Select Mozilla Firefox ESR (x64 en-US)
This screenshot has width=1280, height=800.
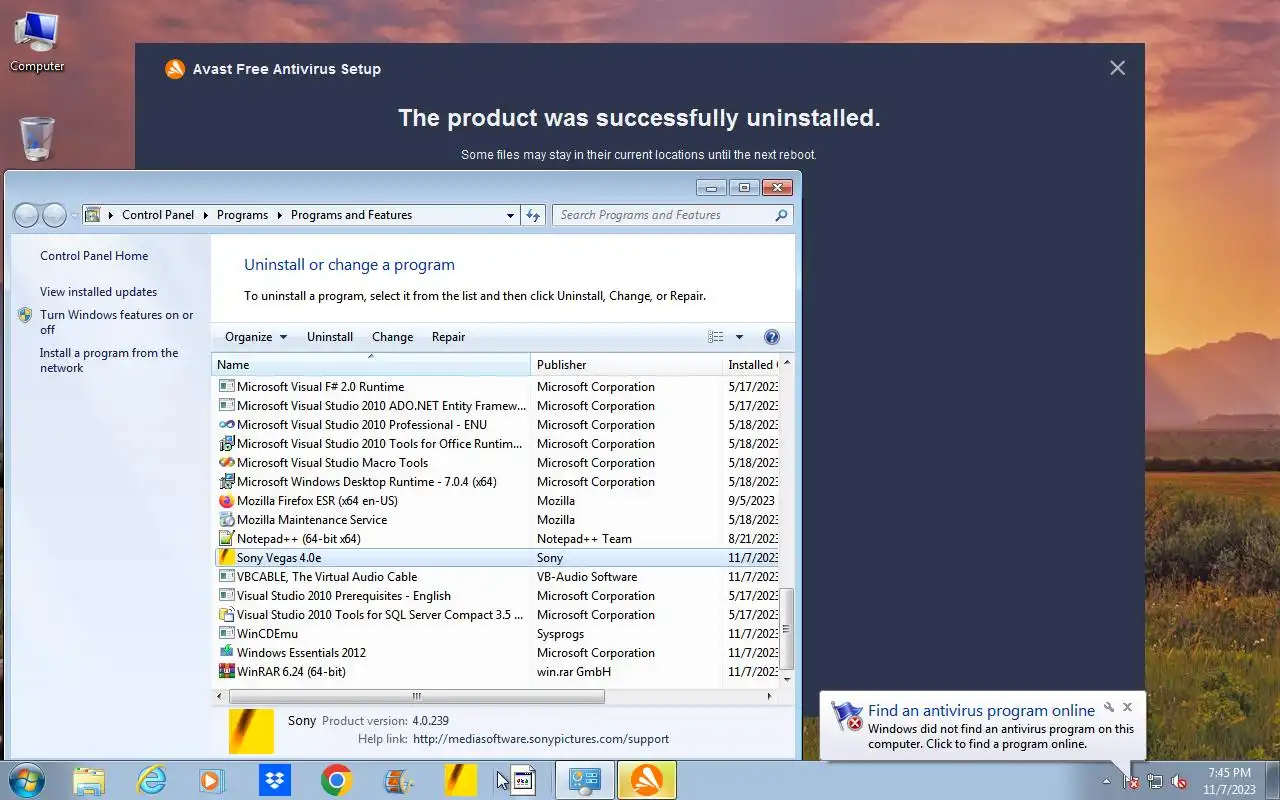(x=497, y=501)
